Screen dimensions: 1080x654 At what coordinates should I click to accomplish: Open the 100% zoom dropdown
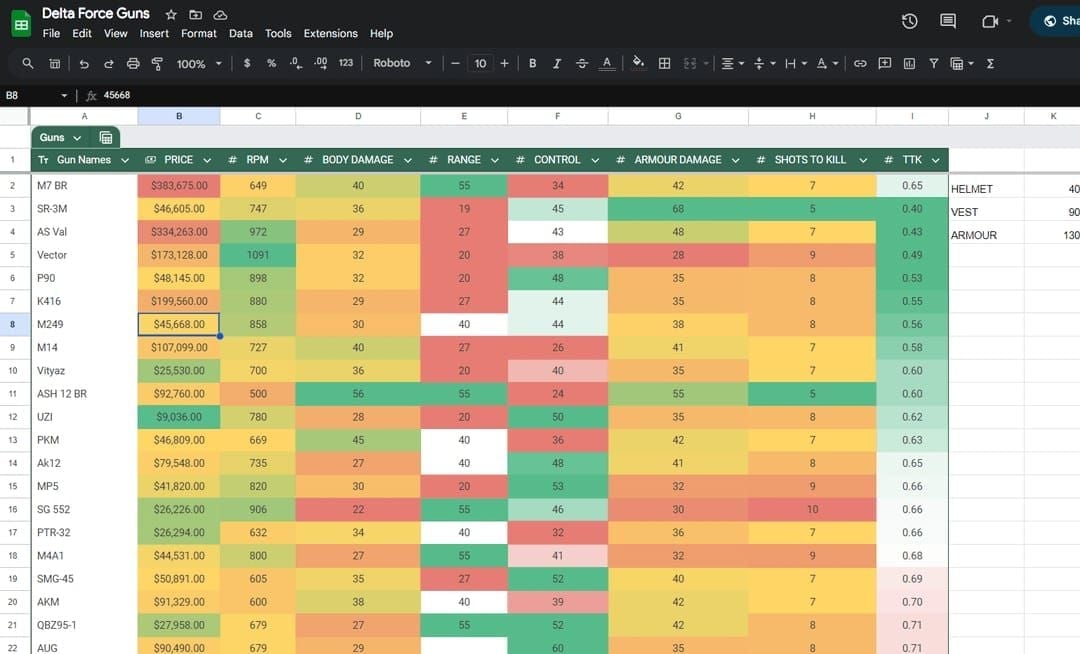point(198,63)
